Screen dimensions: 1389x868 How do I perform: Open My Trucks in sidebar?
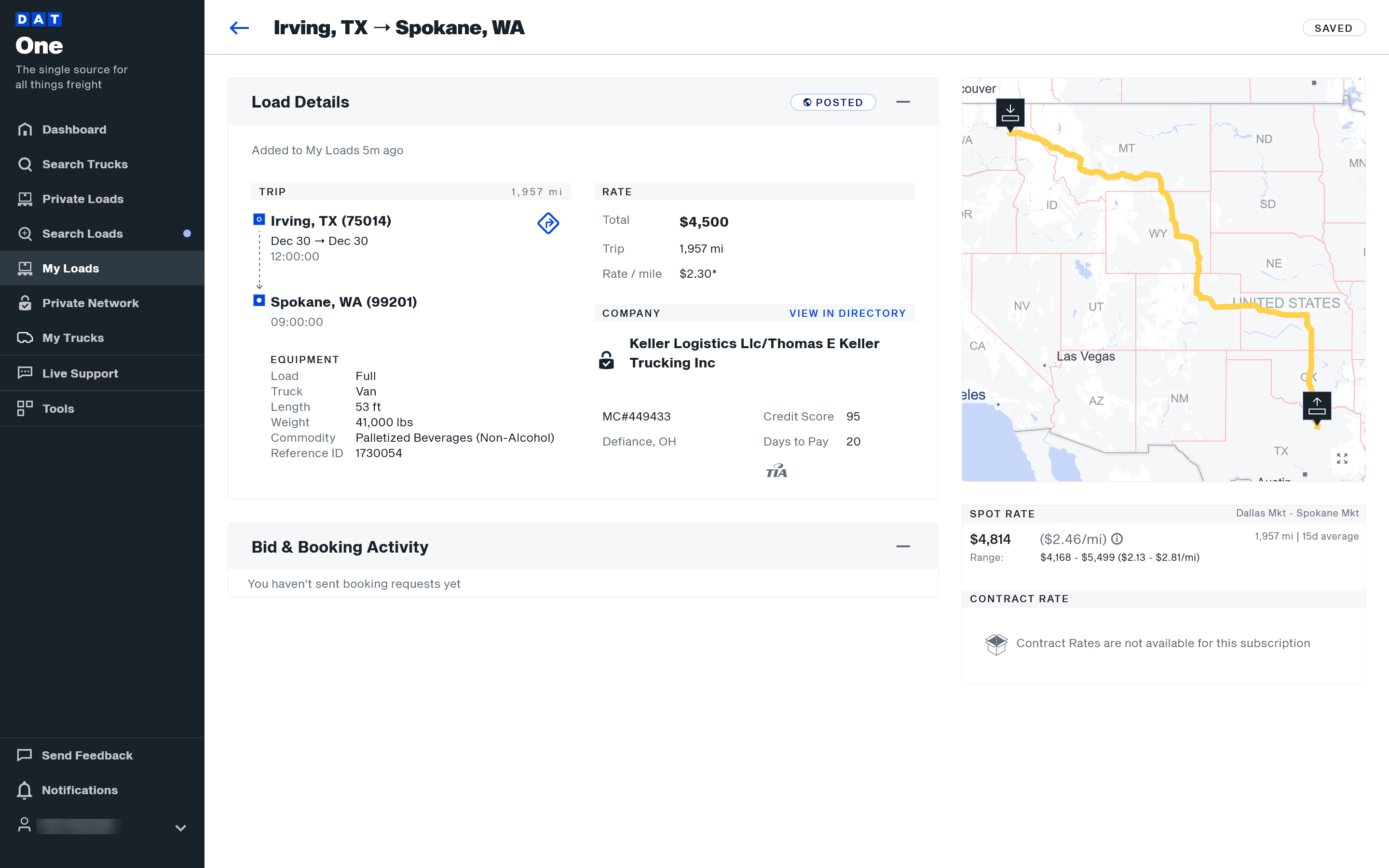73,338
